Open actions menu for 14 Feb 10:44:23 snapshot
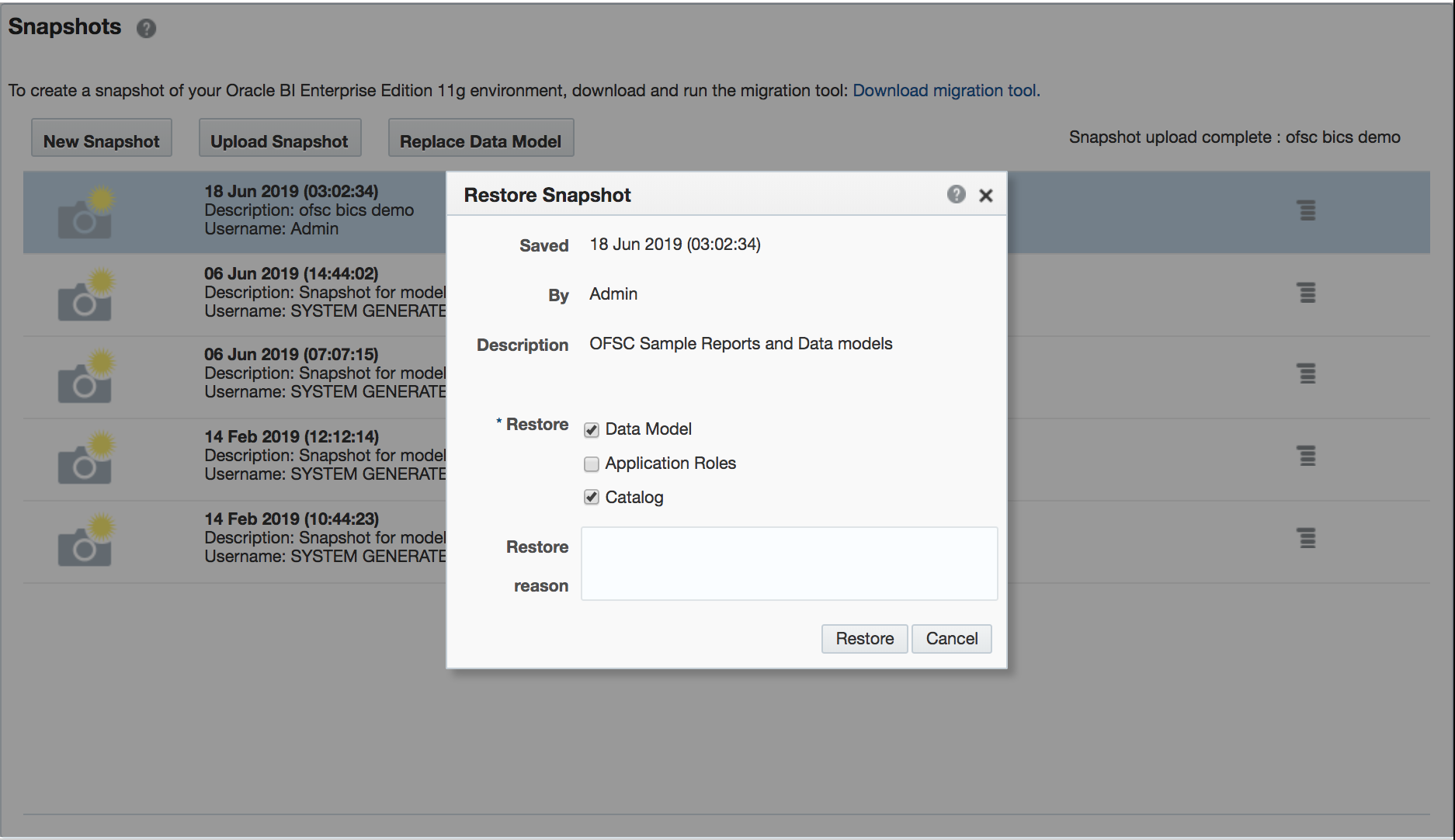The width and height of the screenshot is (1455, 840). (x=1307, y=538)
